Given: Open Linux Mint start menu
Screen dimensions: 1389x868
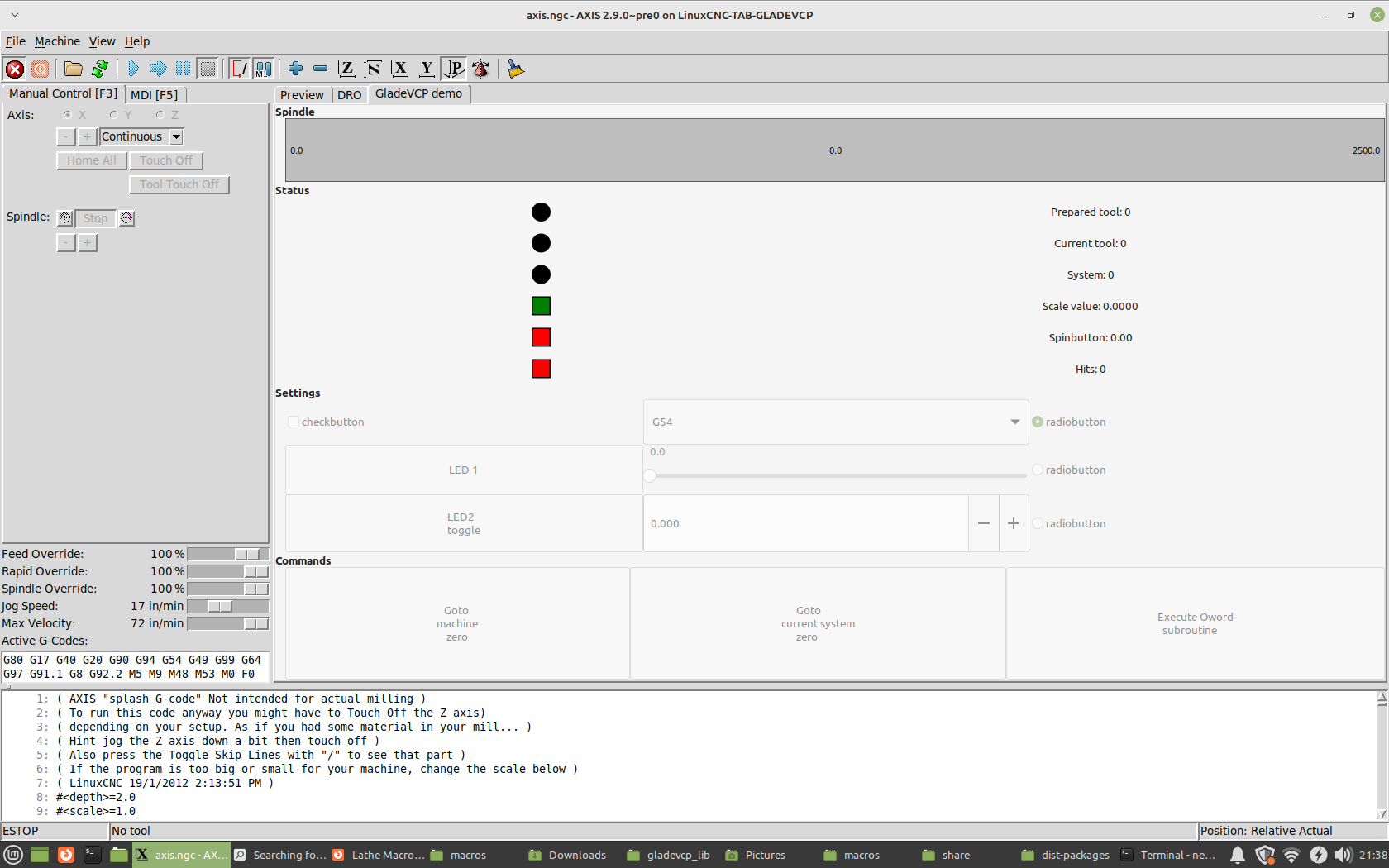Looking at the screenshot, I should pyautogui.click(x=13, y=855).
